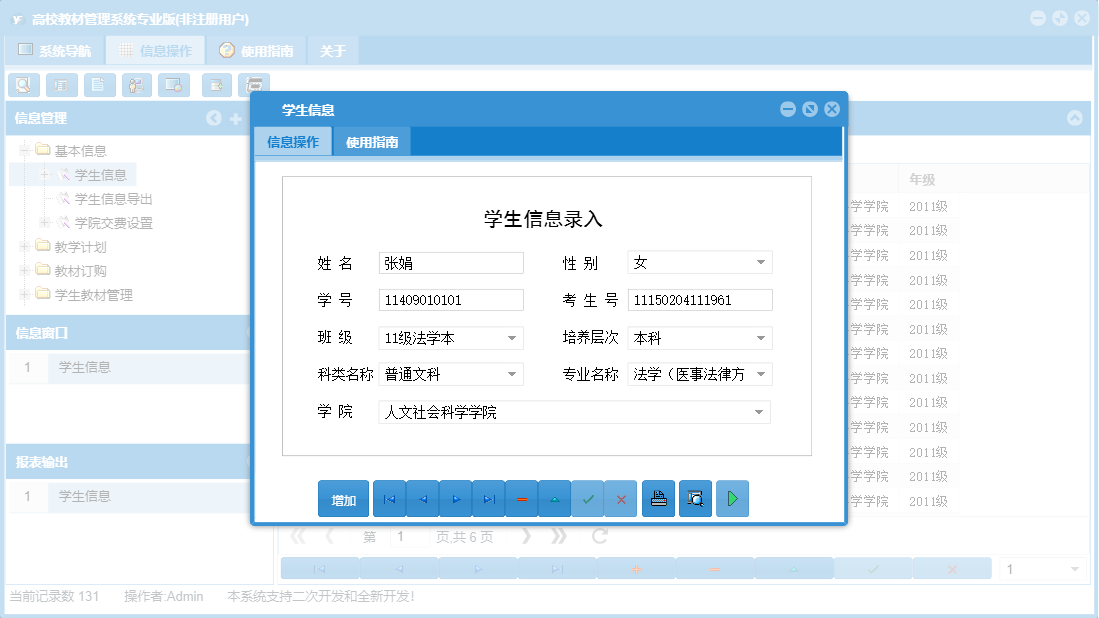Open print preview from the dialog toolbar
Screen dimensions: 1099x618
[695, 498]
